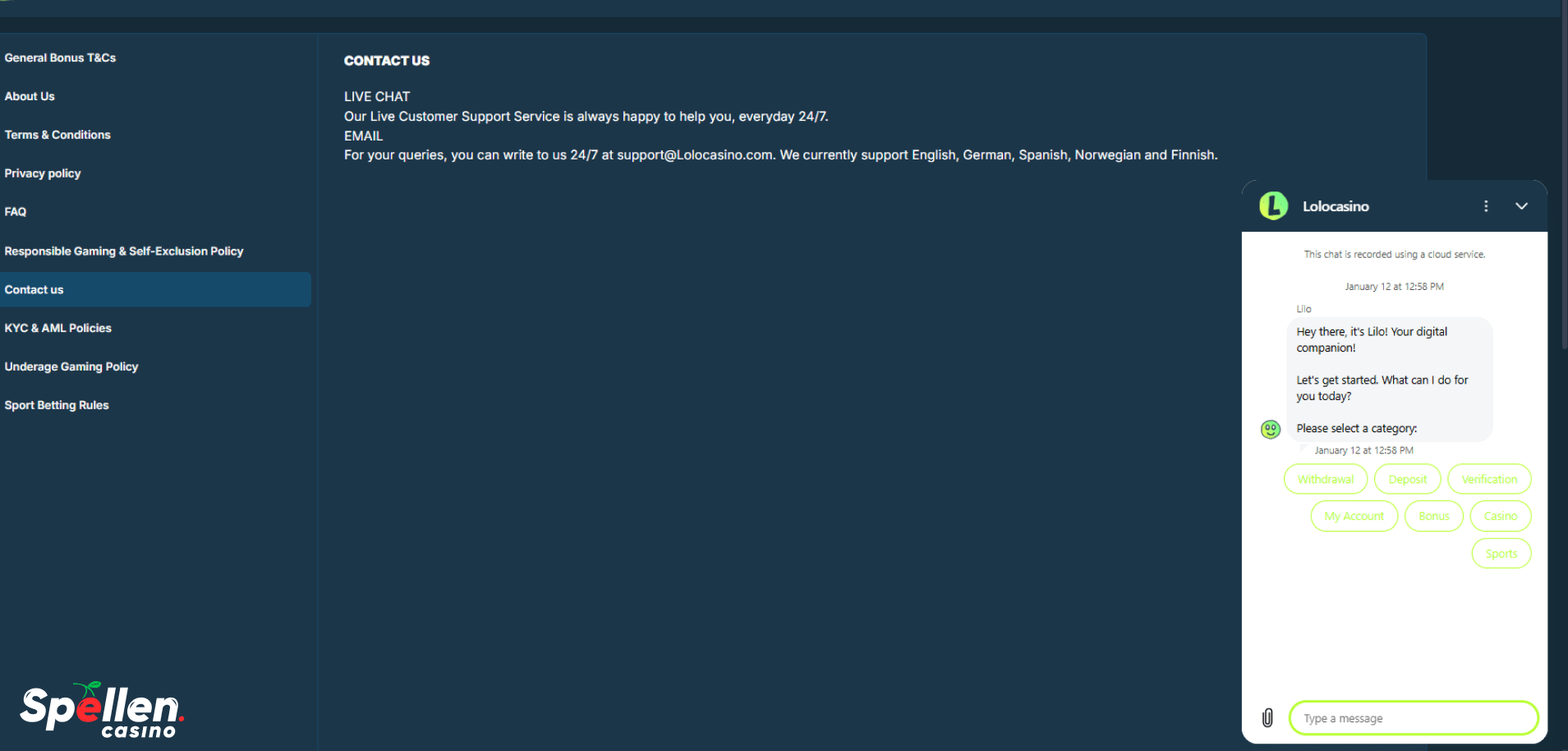
Task: Open the FAQ sidebar item
Action: (16, 211)
